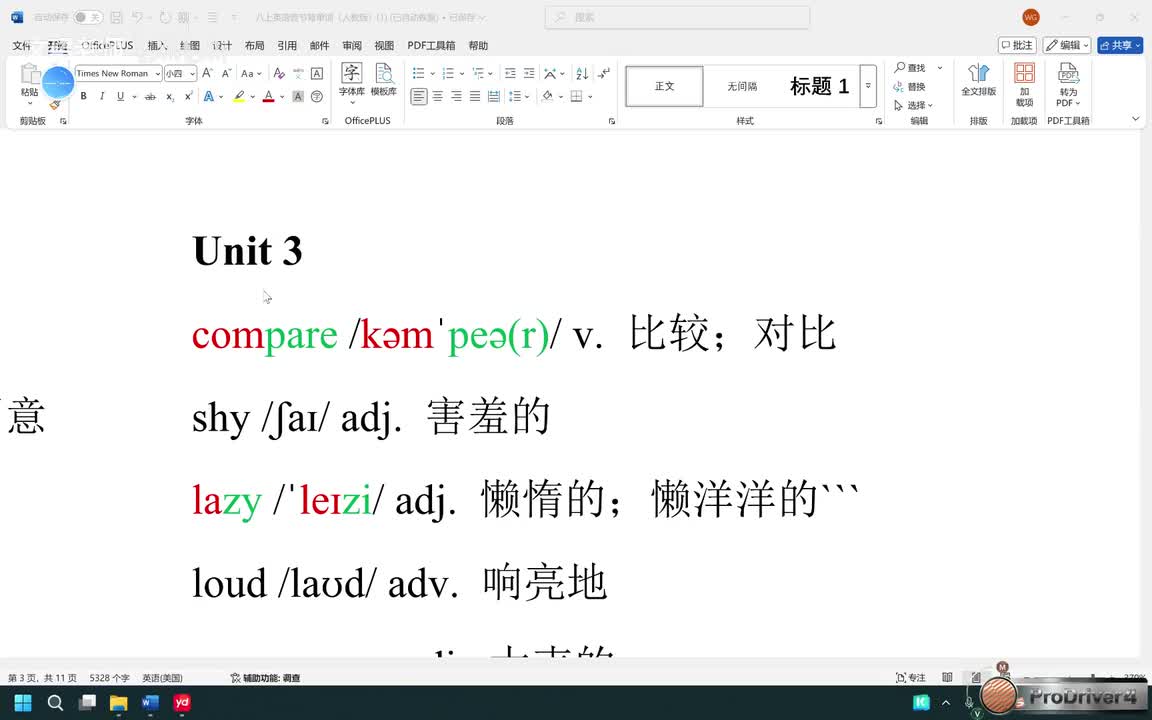Open the WG user account avatar

point(1031,17)
